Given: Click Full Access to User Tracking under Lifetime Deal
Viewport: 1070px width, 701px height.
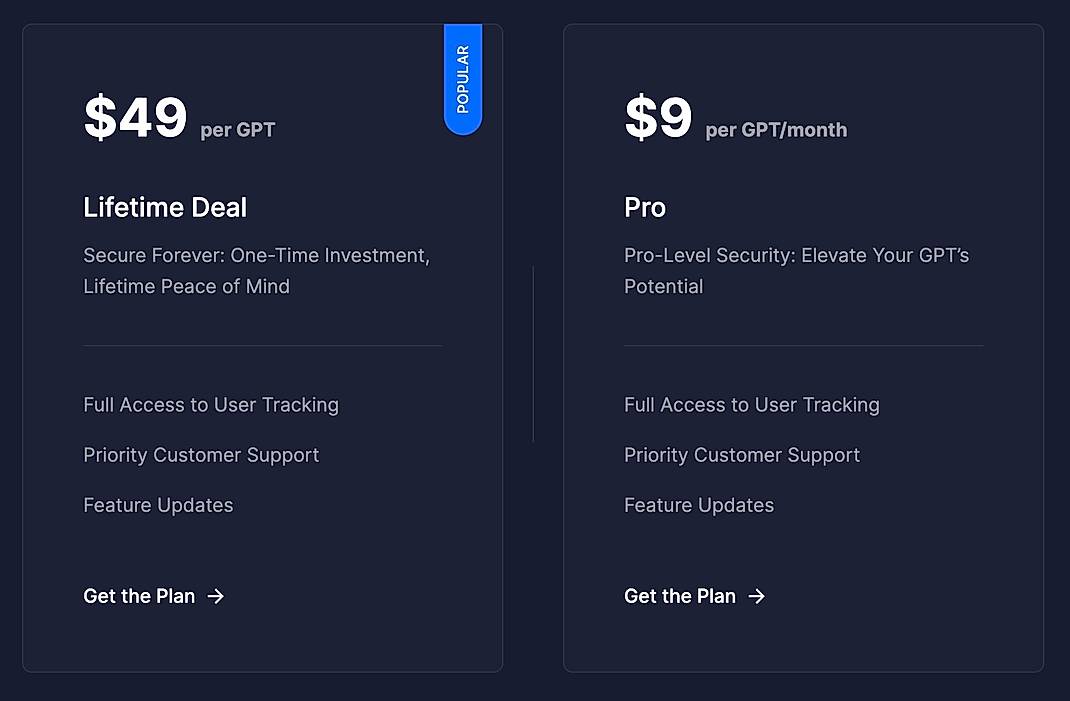Looking at the screenshot, I should [x=211, y=405].
